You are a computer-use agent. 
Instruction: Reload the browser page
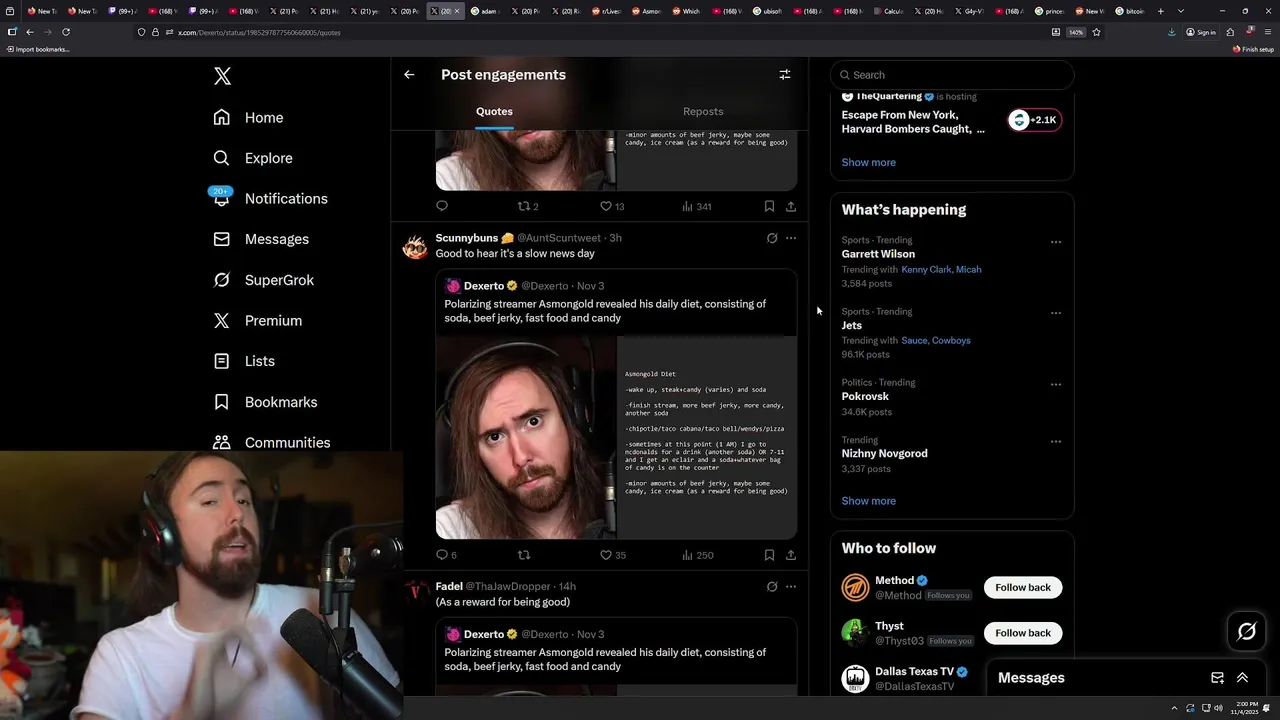tap(66, 32)
